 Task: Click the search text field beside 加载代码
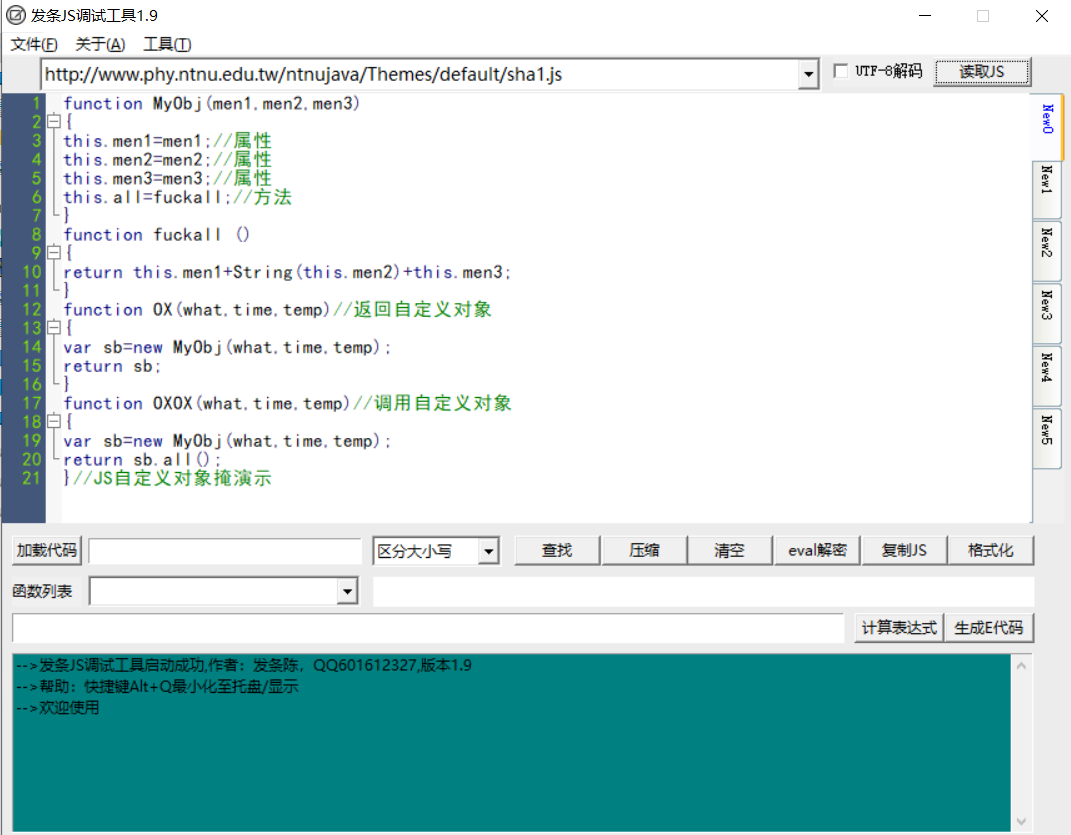coord(225,551)
